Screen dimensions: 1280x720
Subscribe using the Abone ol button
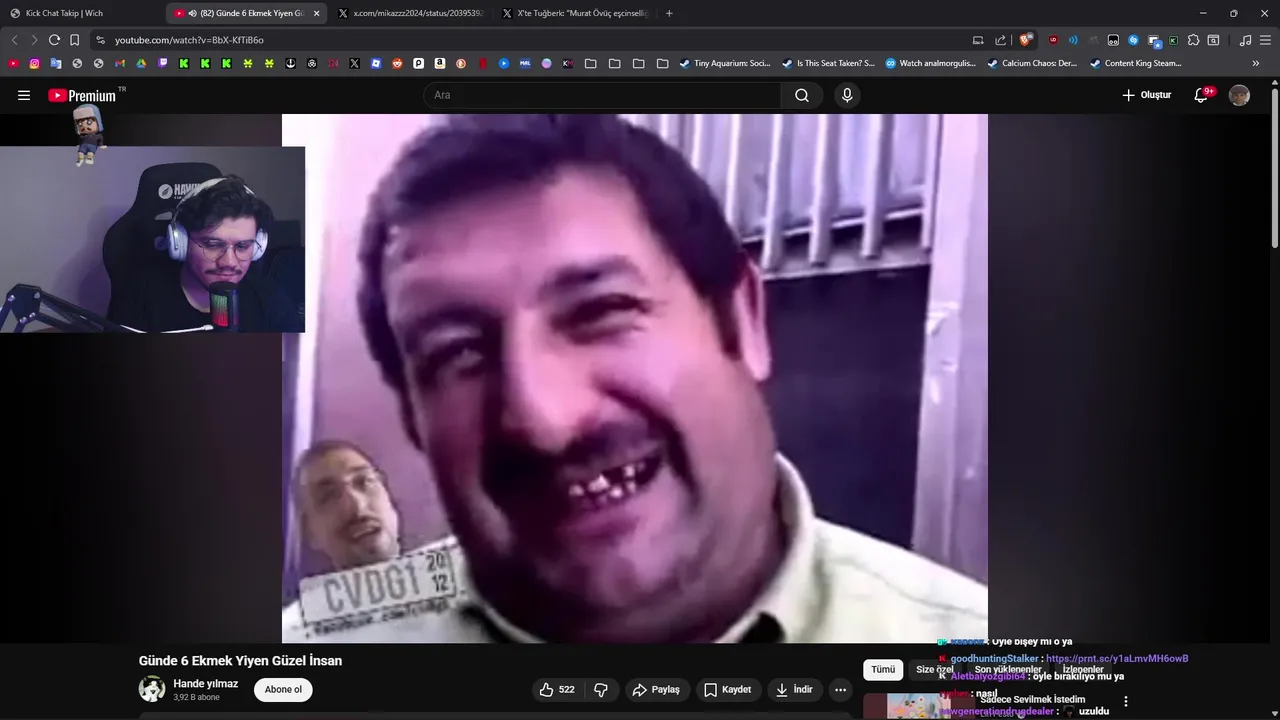click(x=283, y=689)
